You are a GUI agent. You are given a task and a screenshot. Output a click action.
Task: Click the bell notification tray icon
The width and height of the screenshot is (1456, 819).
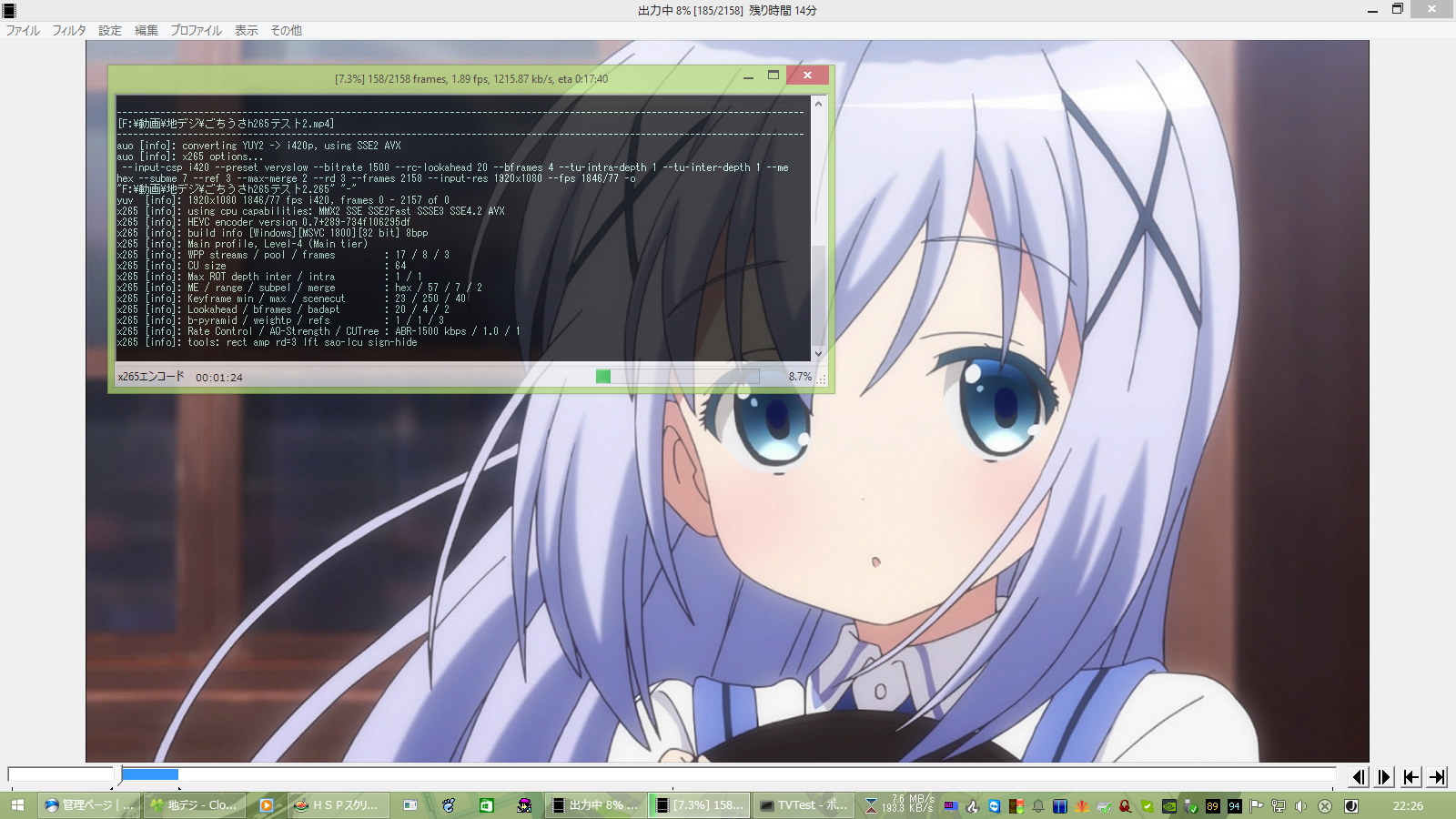point(1037,805)
